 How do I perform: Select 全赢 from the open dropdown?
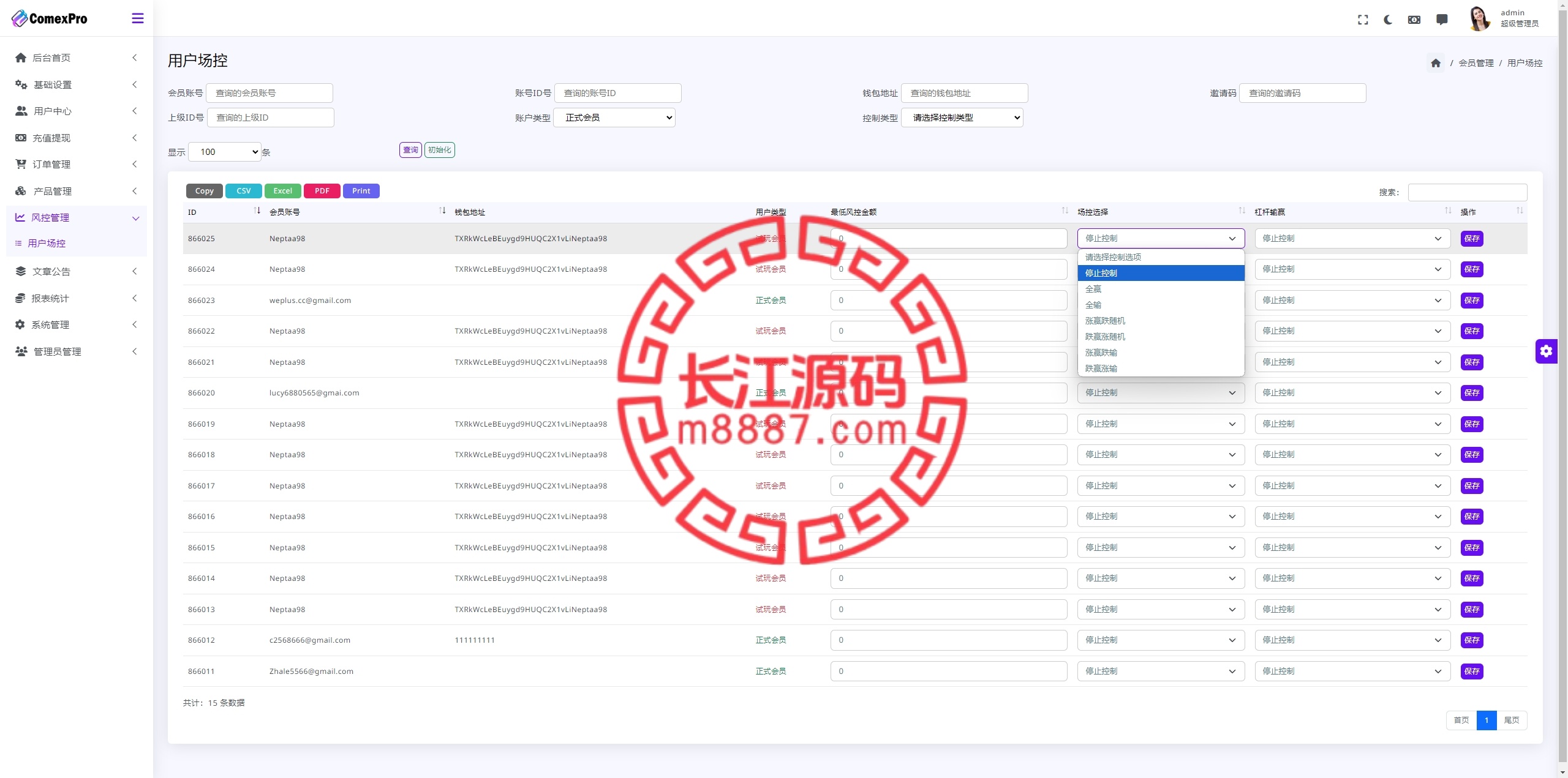tap(1161, 289)
